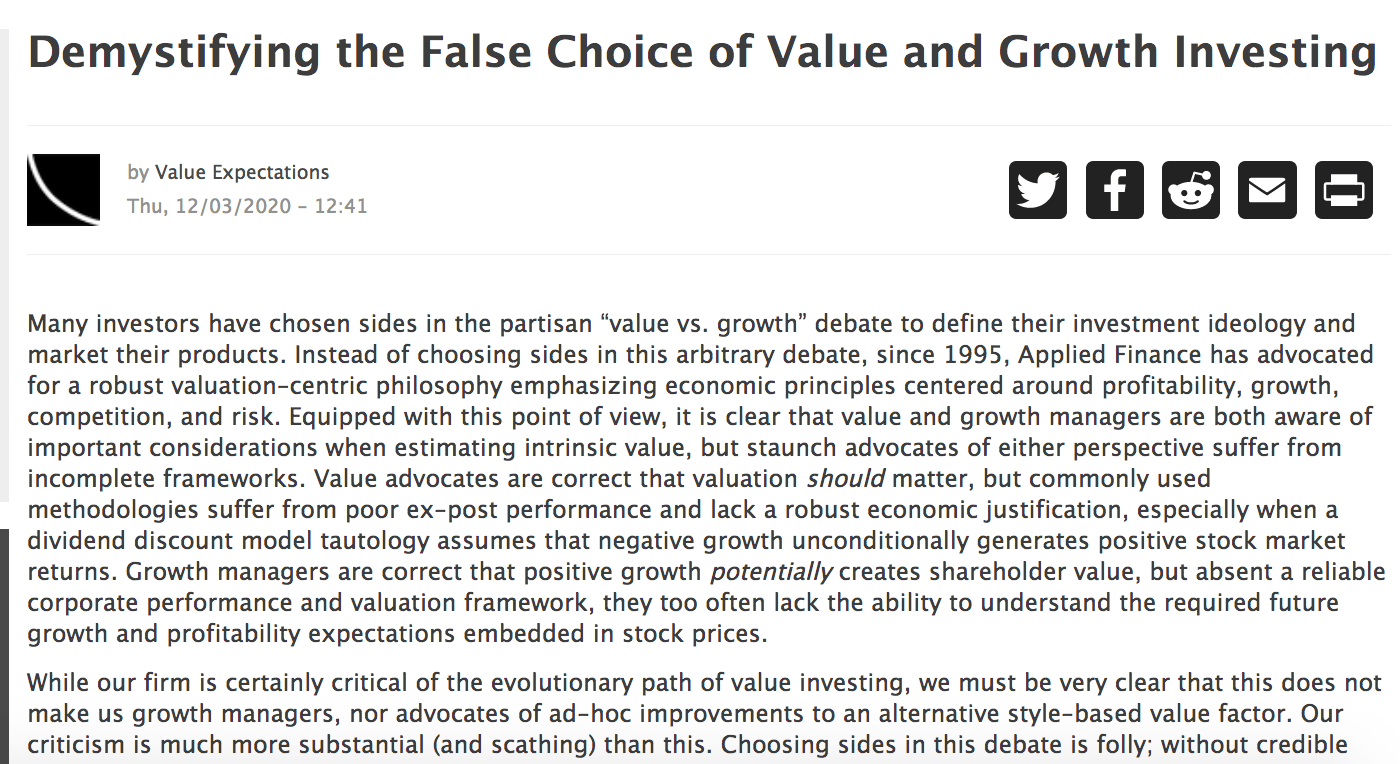Screen dimensions: 1400x764
Task: Print the article using printer icon
Action: (x=1343, y=189)
